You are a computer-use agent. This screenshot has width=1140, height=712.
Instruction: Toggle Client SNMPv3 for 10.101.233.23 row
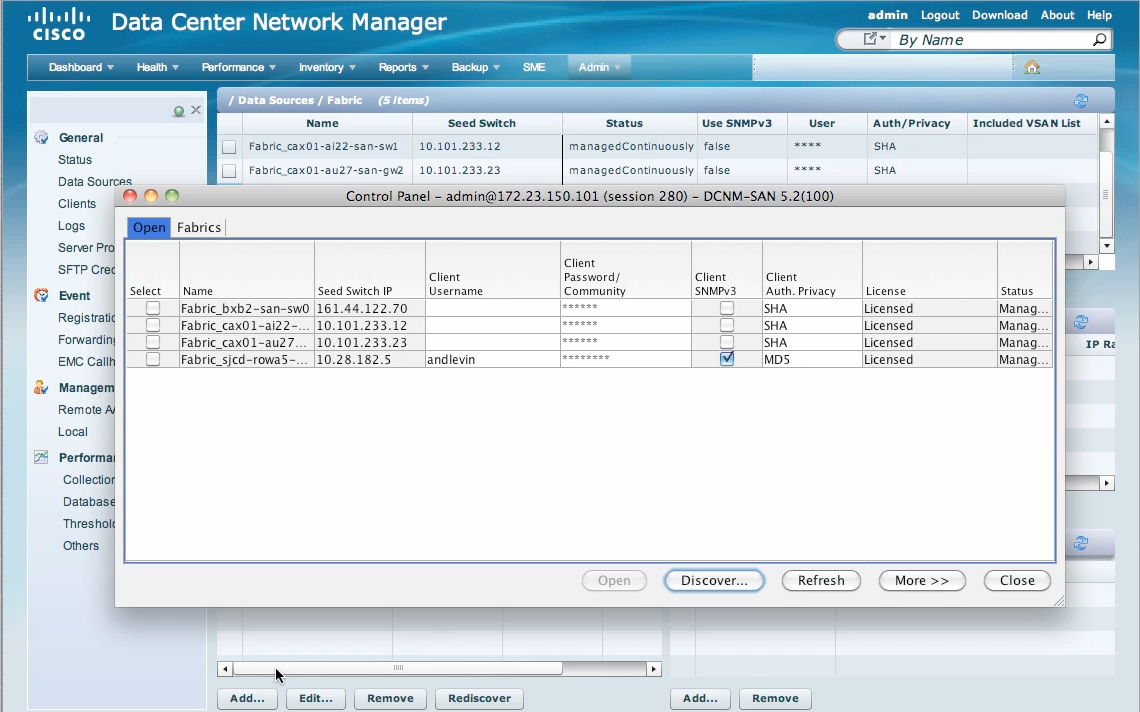[x=726, y=342]
